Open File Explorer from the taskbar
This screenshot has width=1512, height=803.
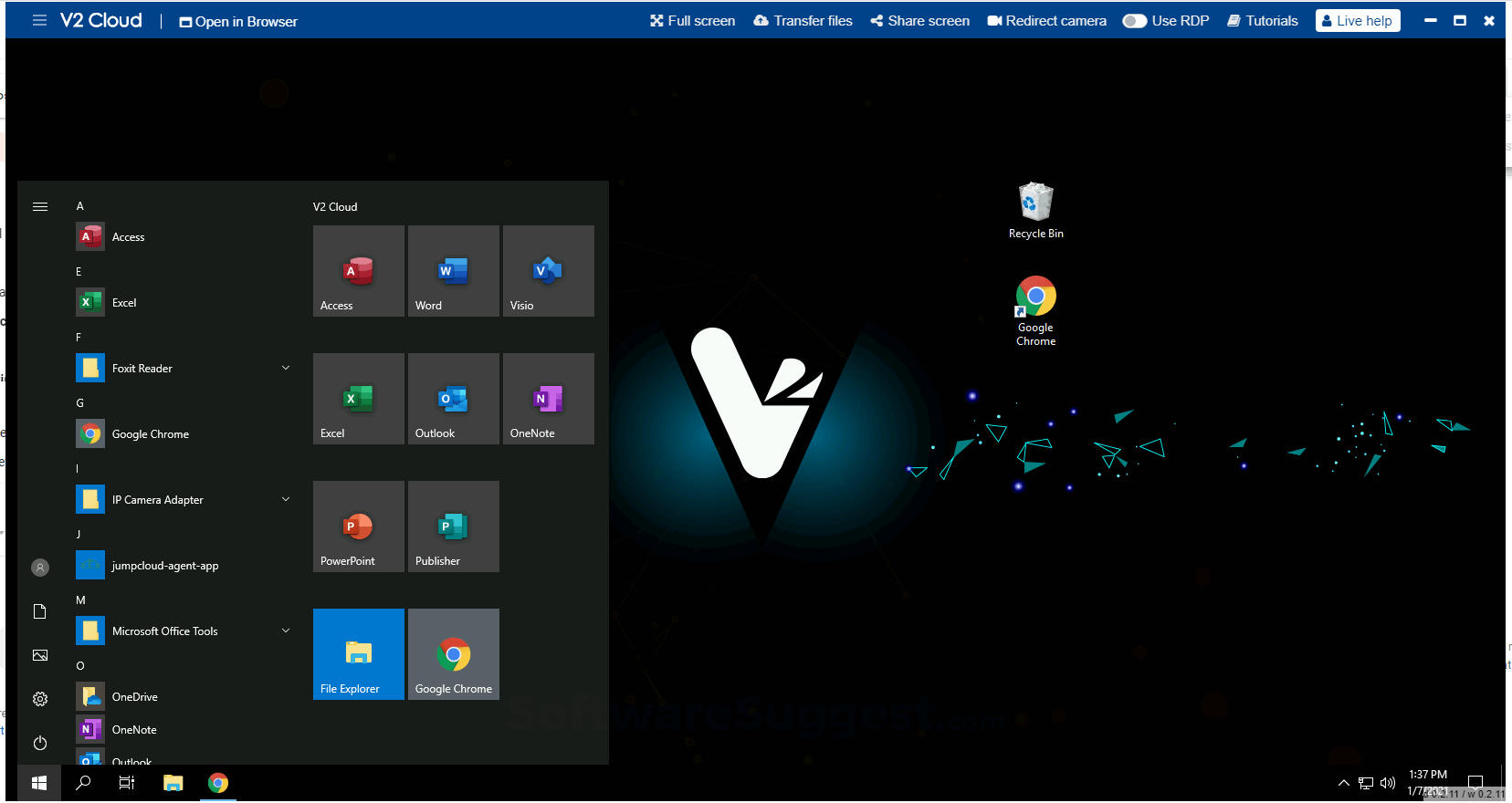(173, 783)
